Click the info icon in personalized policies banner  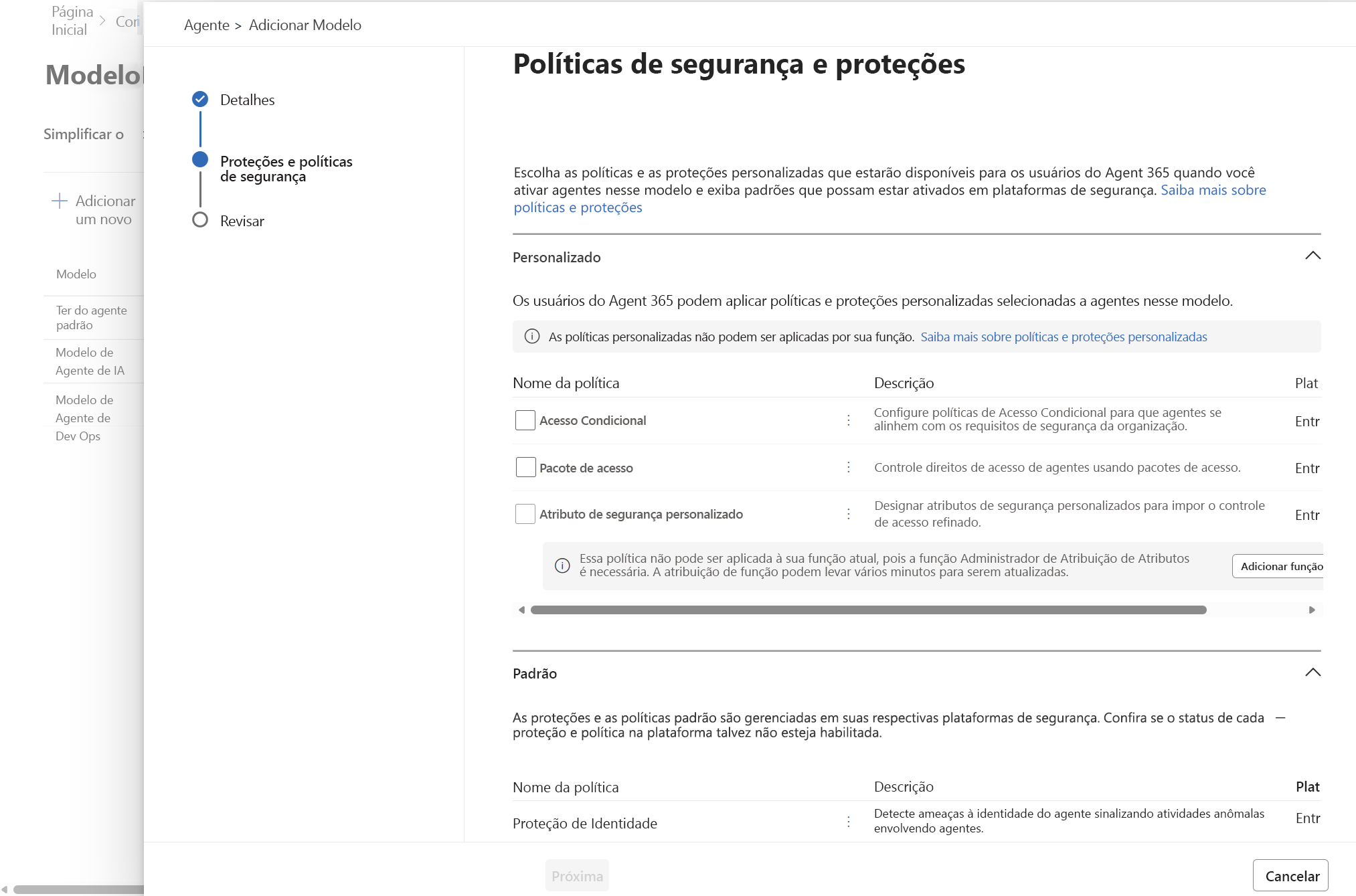[532, 337]
